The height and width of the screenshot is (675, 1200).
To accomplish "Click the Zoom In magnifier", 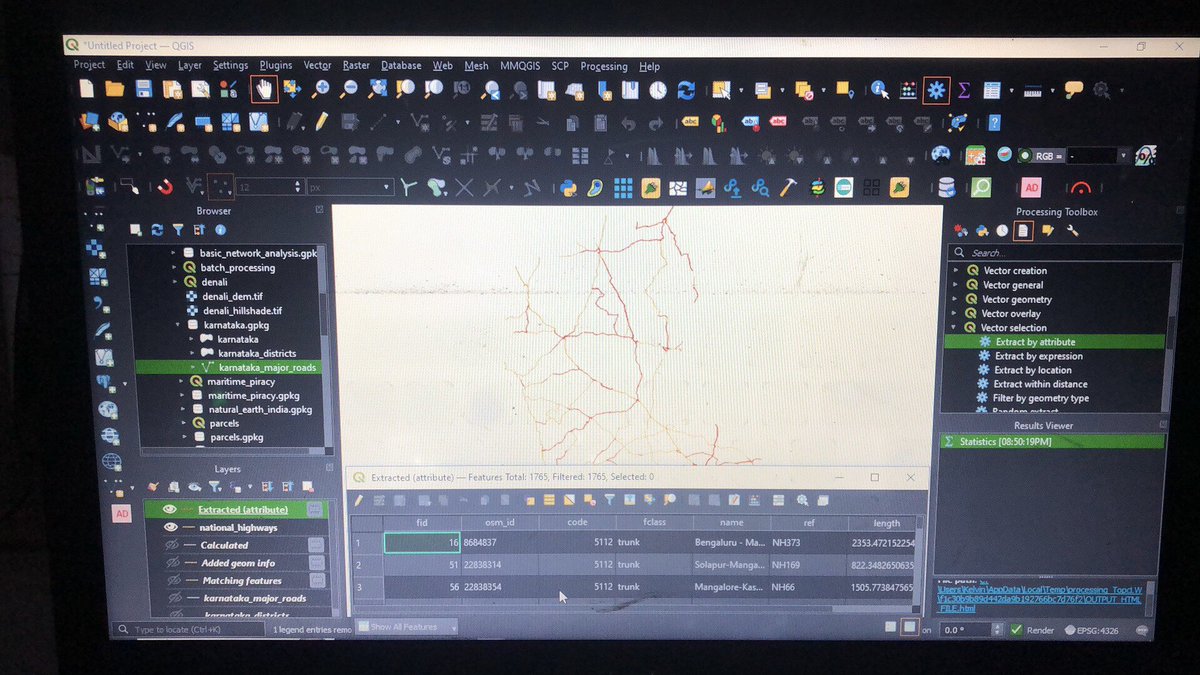I will tap(320, 89).
